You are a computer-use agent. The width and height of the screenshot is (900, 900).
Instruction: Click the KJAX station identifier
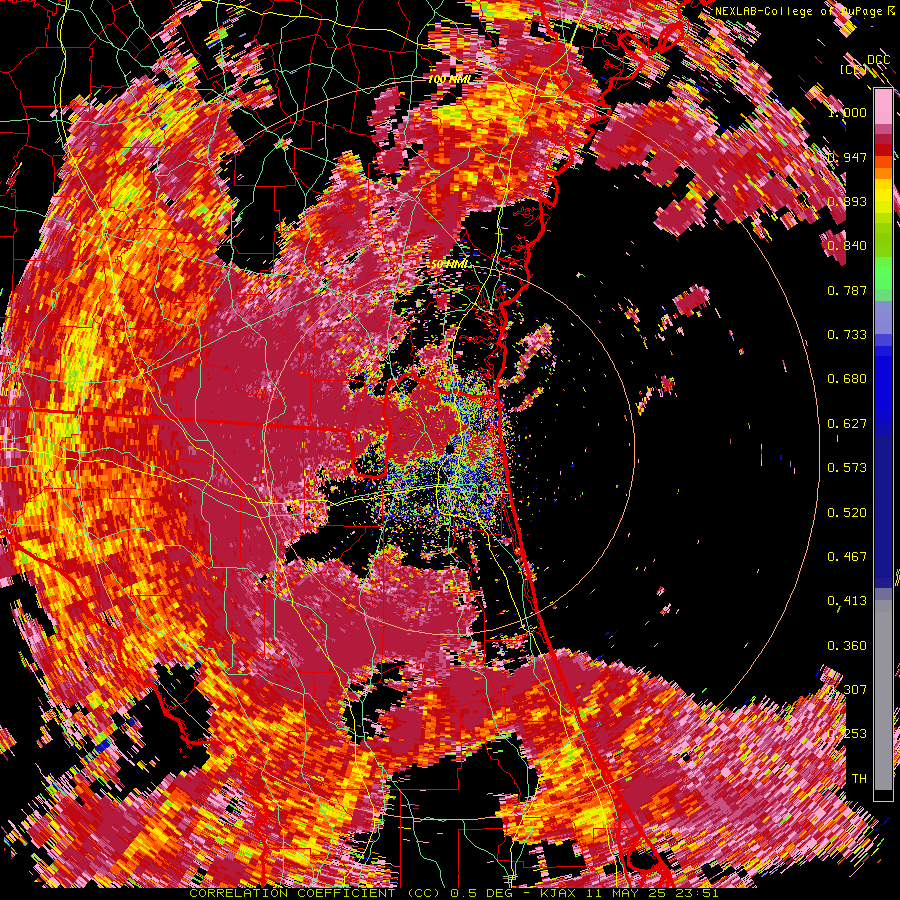tap(560, 893)
